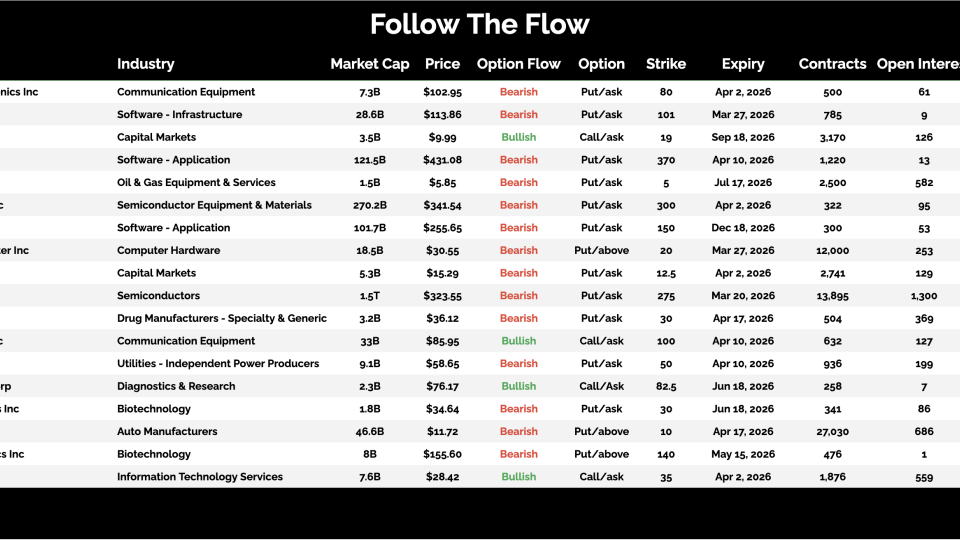960x540 pixels.
Task: Select Bullish flow in Diagnostics & Research row
Action: (519, 387)
